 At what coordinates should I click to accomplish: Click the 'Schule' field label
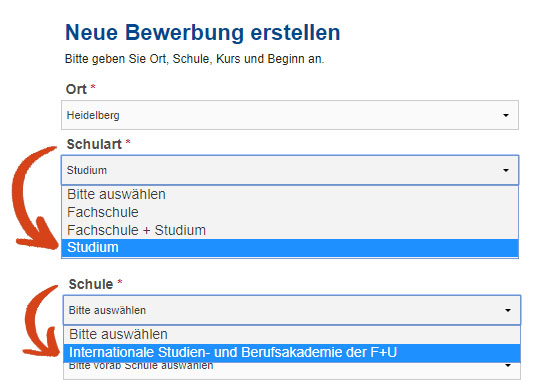[x=91, y=284]
